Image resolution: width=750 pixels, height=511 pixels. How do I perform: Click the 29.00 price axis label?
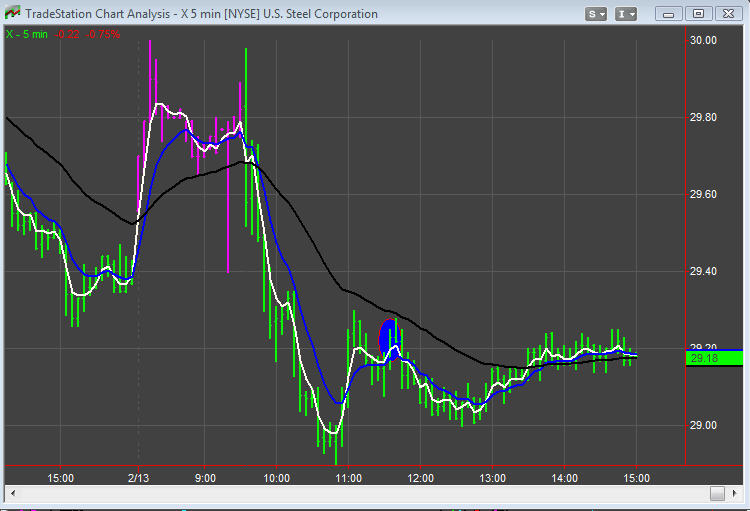pos(703,425)
